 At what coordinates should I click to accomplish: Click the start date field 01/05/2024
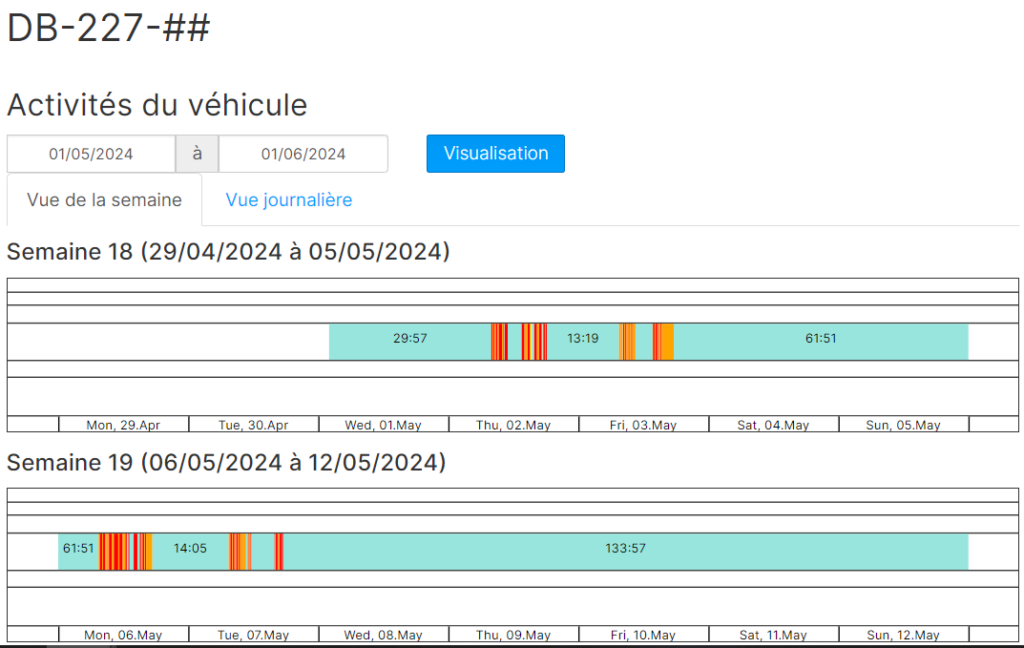coord(91,154)
